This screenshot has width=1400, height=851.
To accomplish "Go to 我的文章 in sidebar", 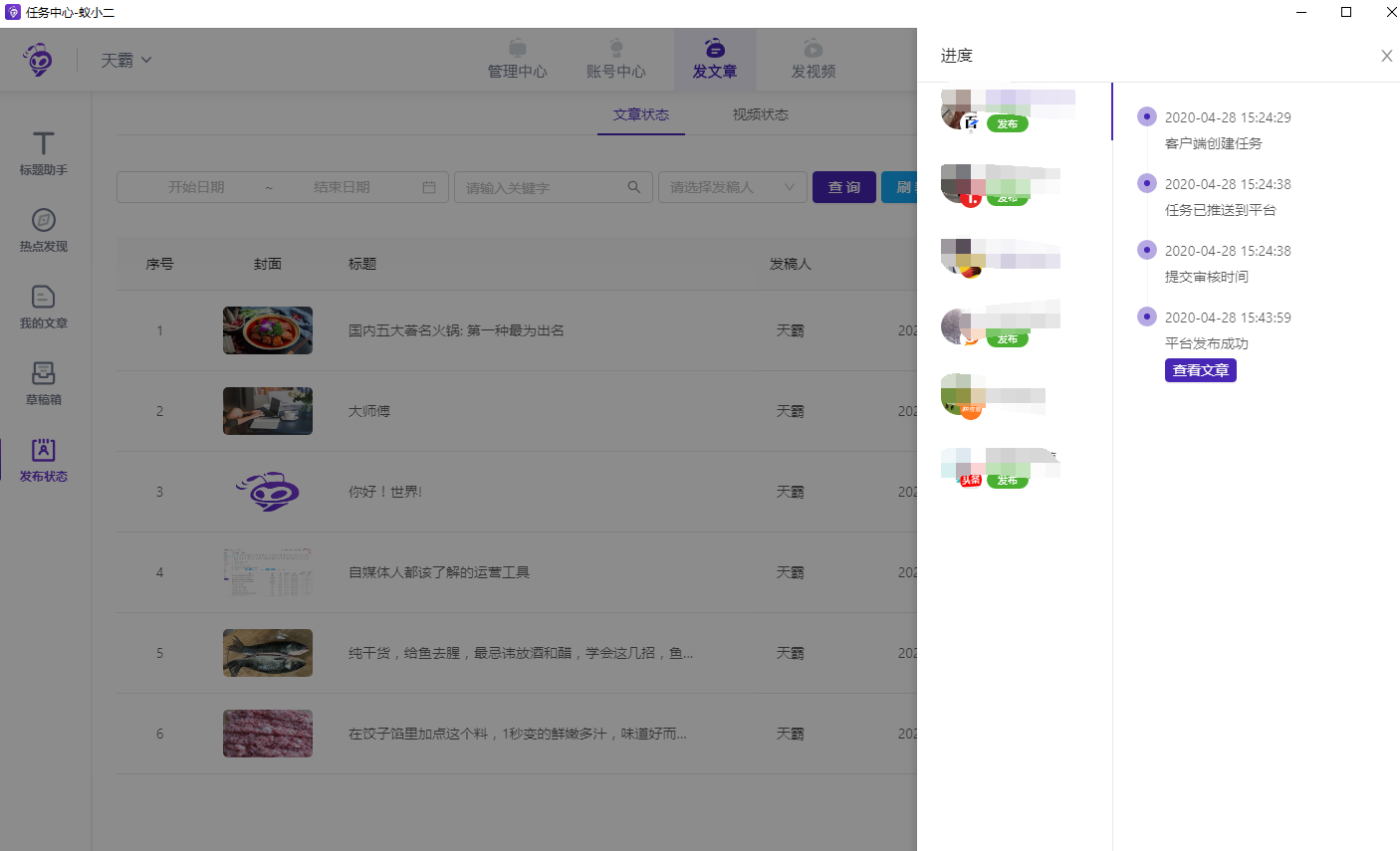I will click(43, 307).
